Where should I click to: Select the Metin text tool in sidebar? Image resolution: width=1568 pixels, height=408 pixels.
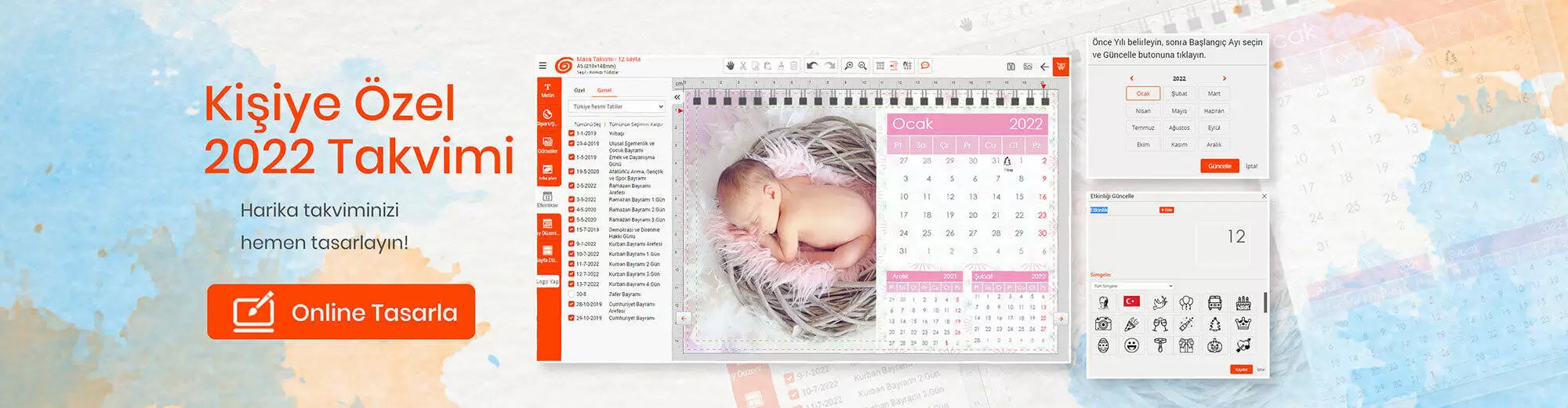tap(547, 91)
